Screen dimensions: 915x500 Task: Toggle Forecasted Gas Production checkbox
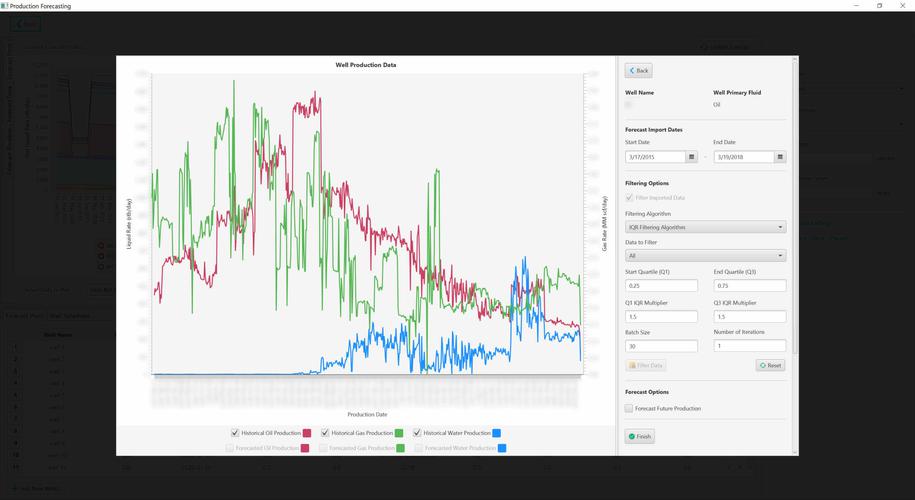(323, 448)
